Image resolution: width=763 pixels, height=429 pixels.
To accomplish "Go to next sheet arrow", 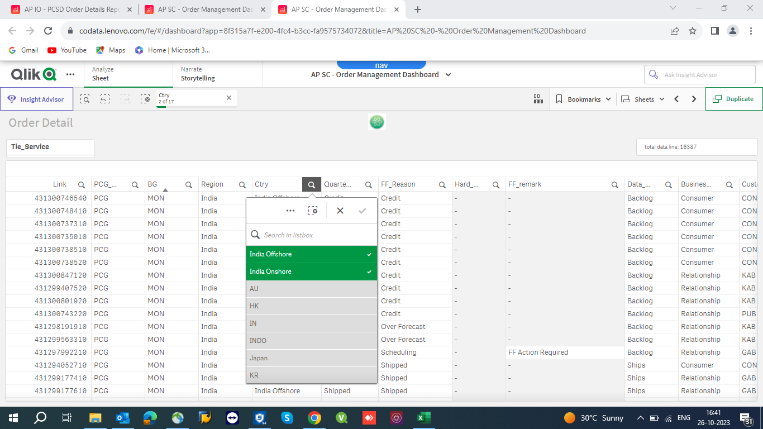I will point(695,99).
